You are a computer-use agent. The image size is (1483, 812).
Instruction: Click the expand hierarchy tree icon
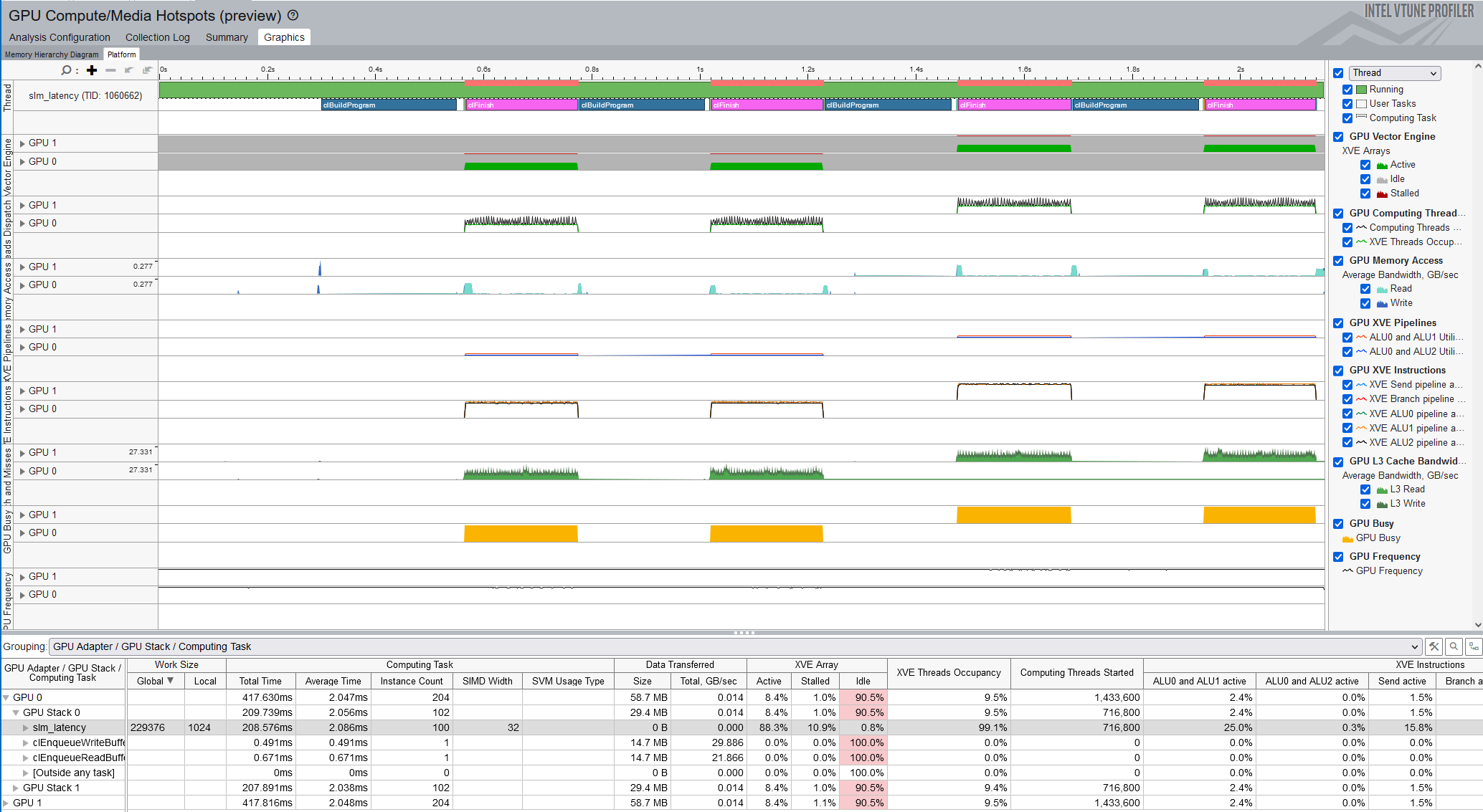tap(1473, 646)
